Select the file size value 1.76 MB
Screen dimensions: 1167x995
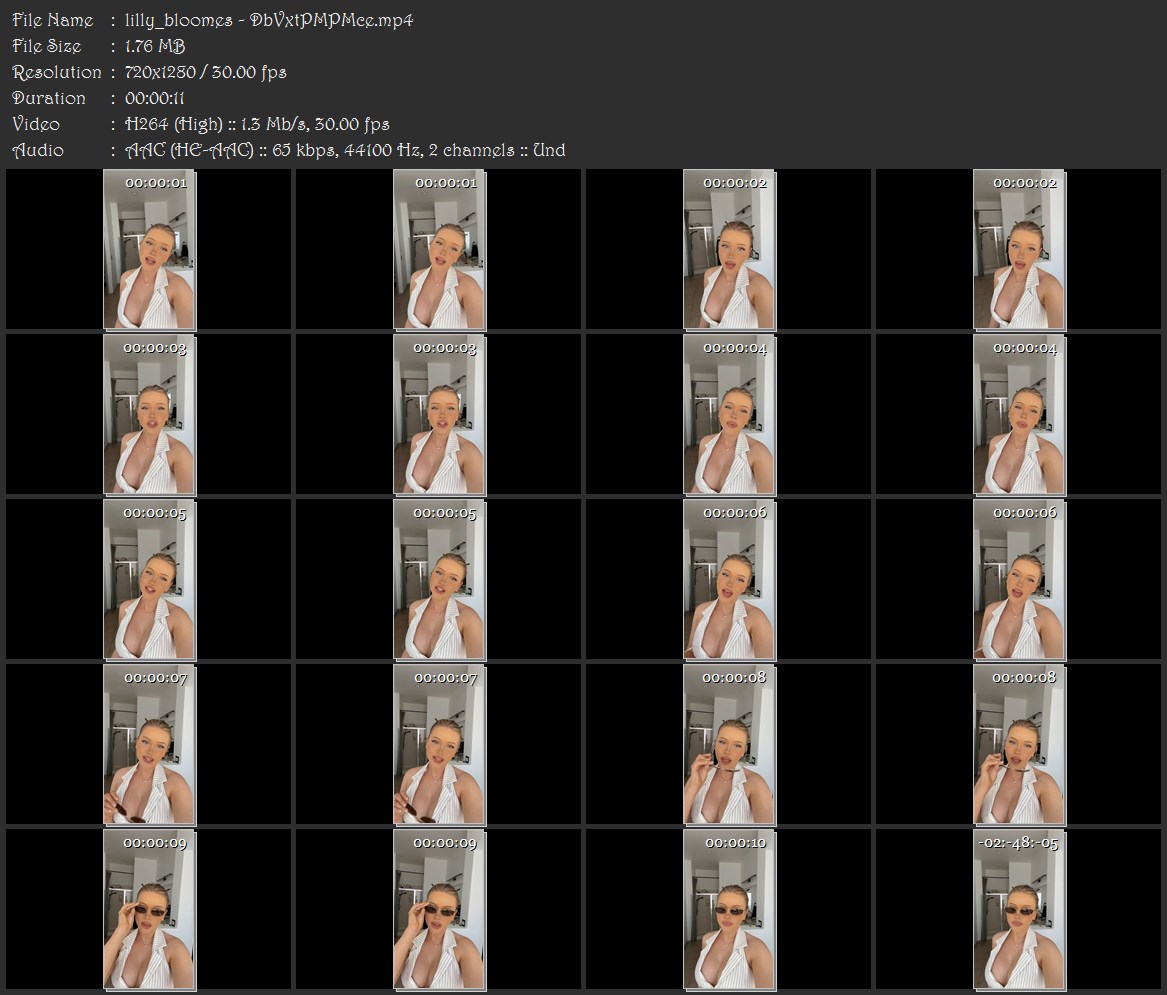point(155,46)
